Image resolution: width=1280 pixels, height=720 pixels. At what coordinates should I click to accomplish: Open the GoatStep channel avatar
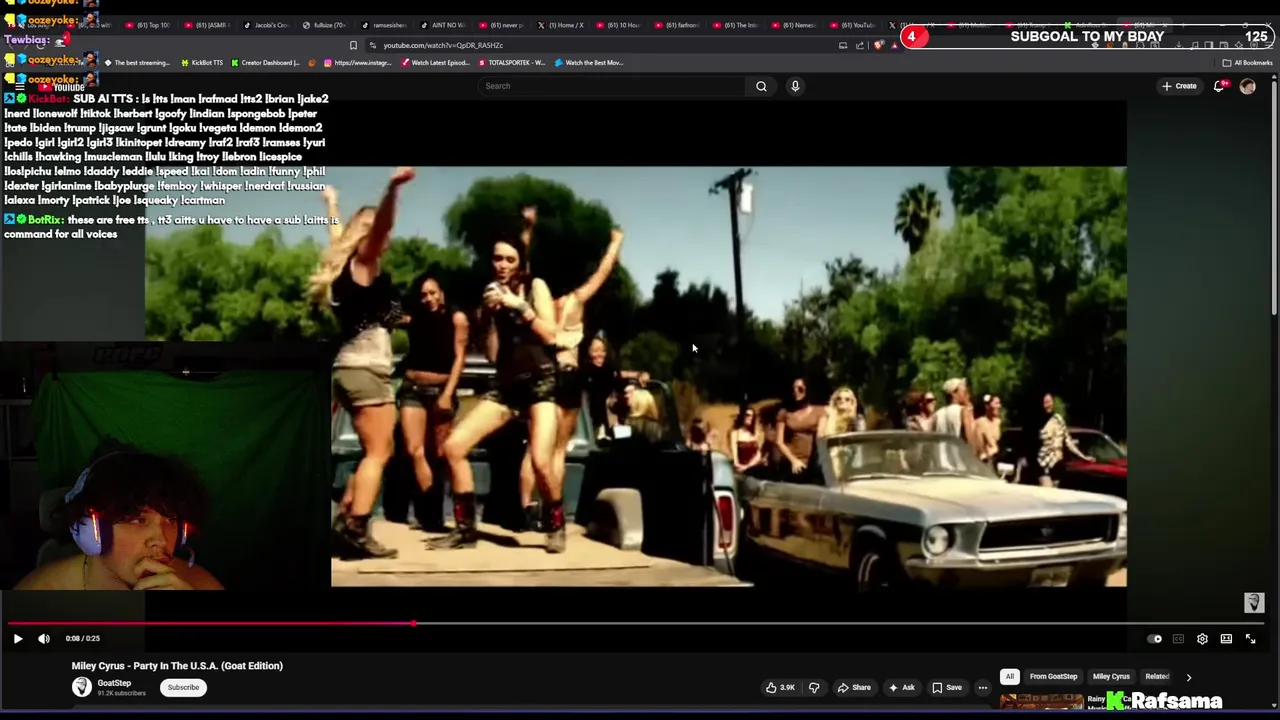click(82, 687)
